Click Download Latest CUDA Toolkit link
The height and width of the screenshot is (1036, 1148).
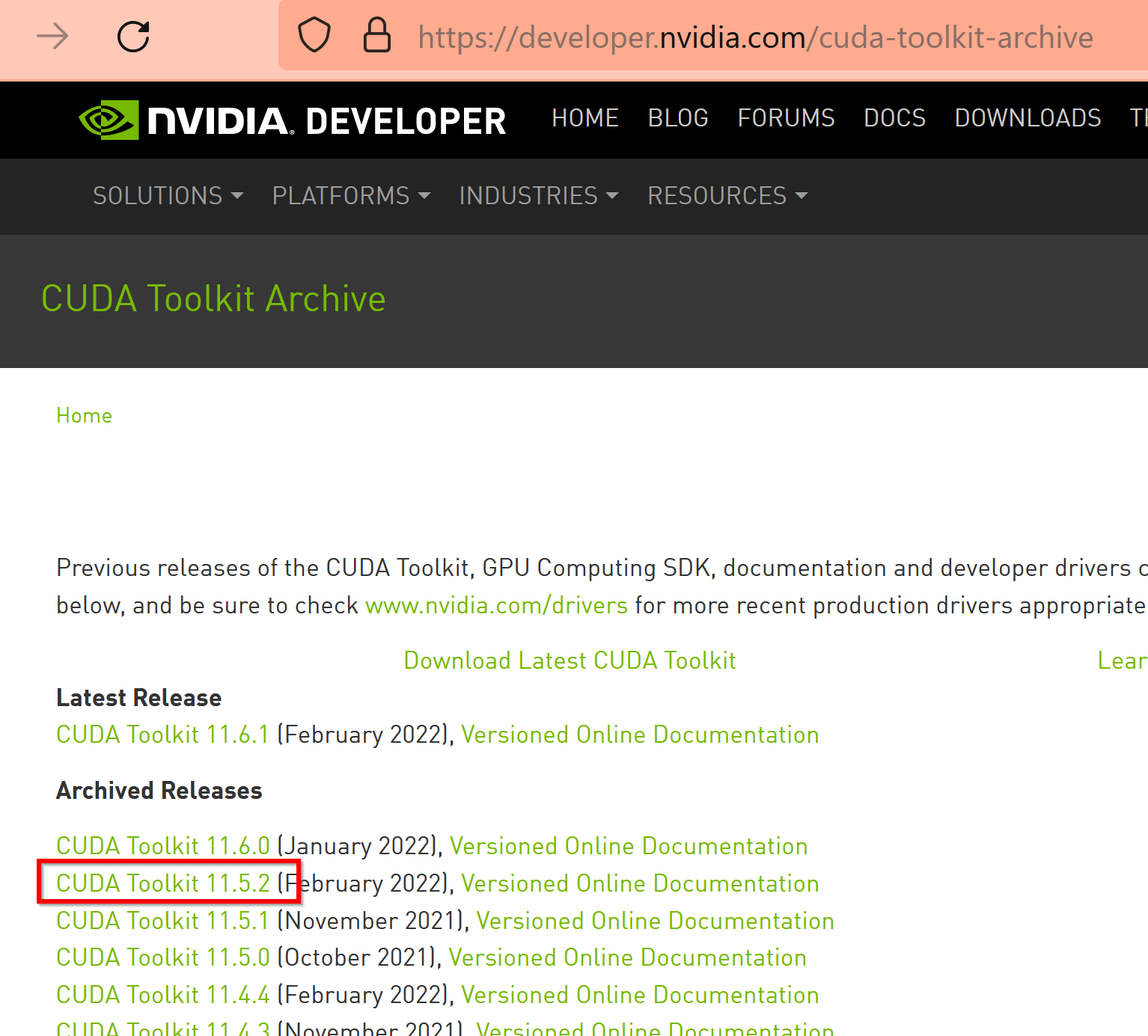tap(570, 660)
